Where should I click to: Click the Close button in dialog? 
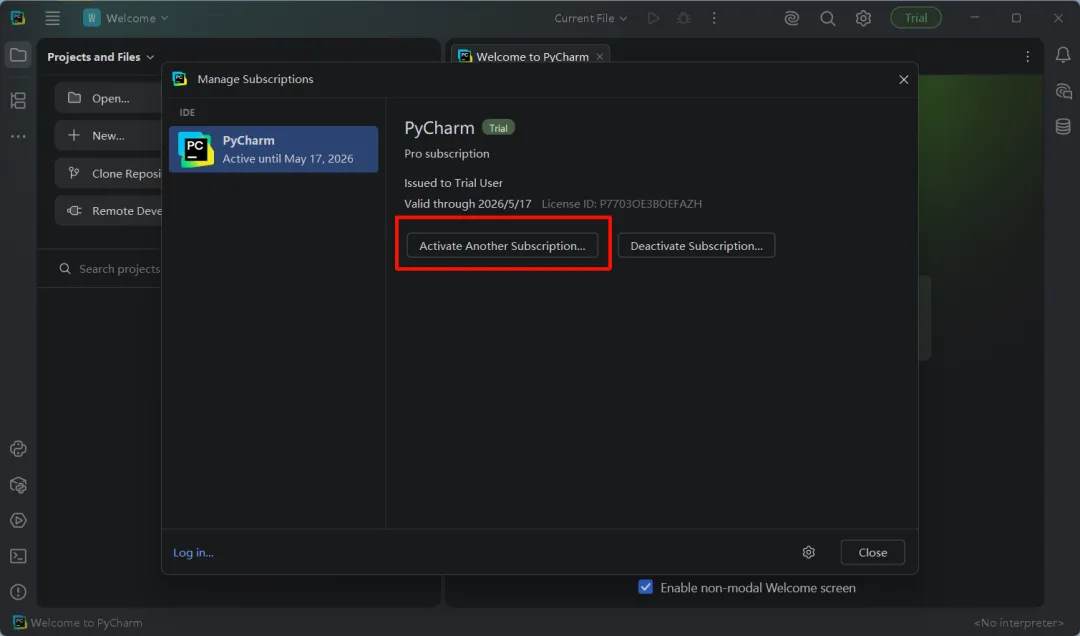[x=873, y=553]
